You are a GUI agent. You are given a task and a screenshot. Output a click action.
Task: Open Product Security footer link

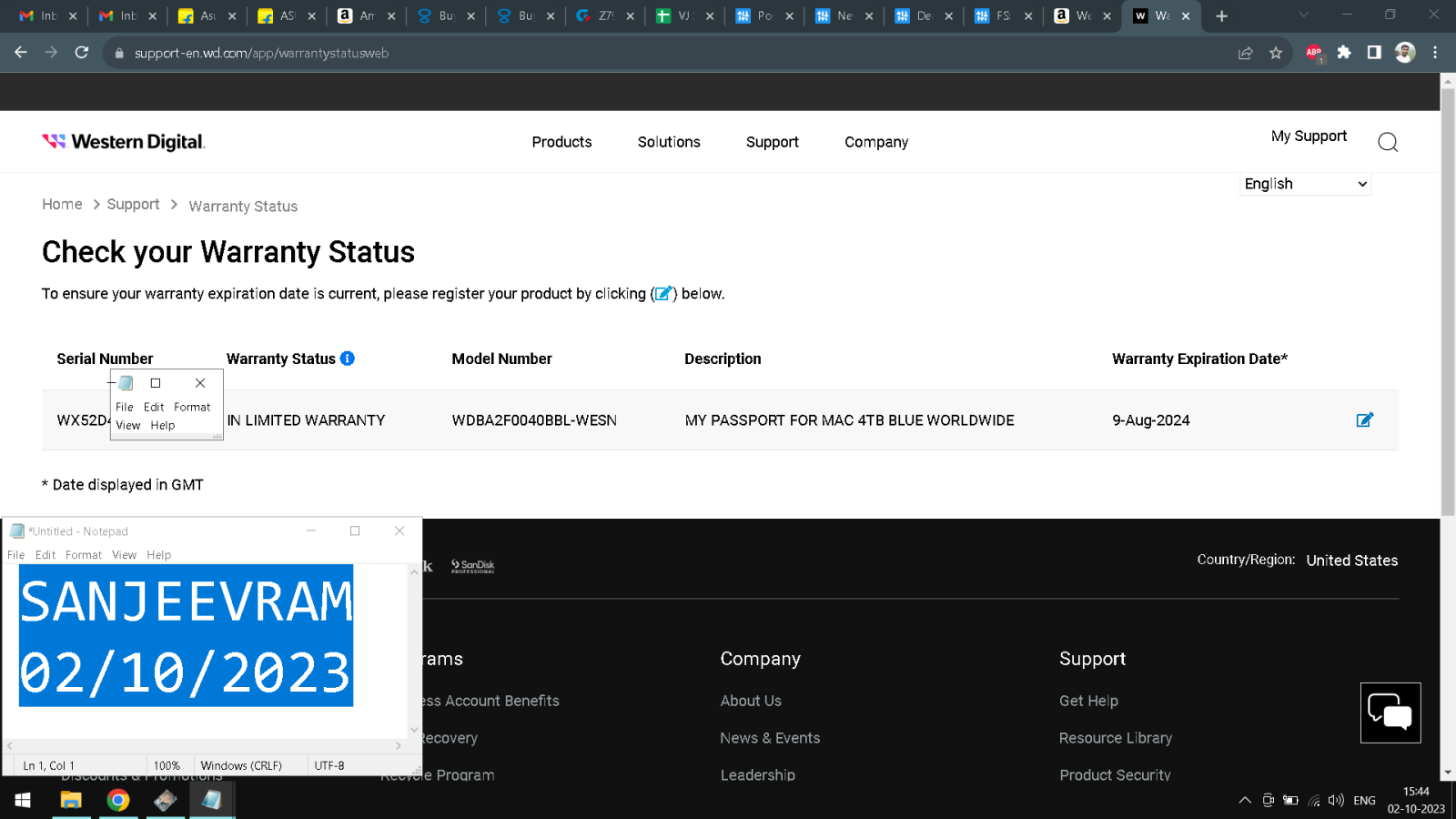click(x=1115, y=774)
